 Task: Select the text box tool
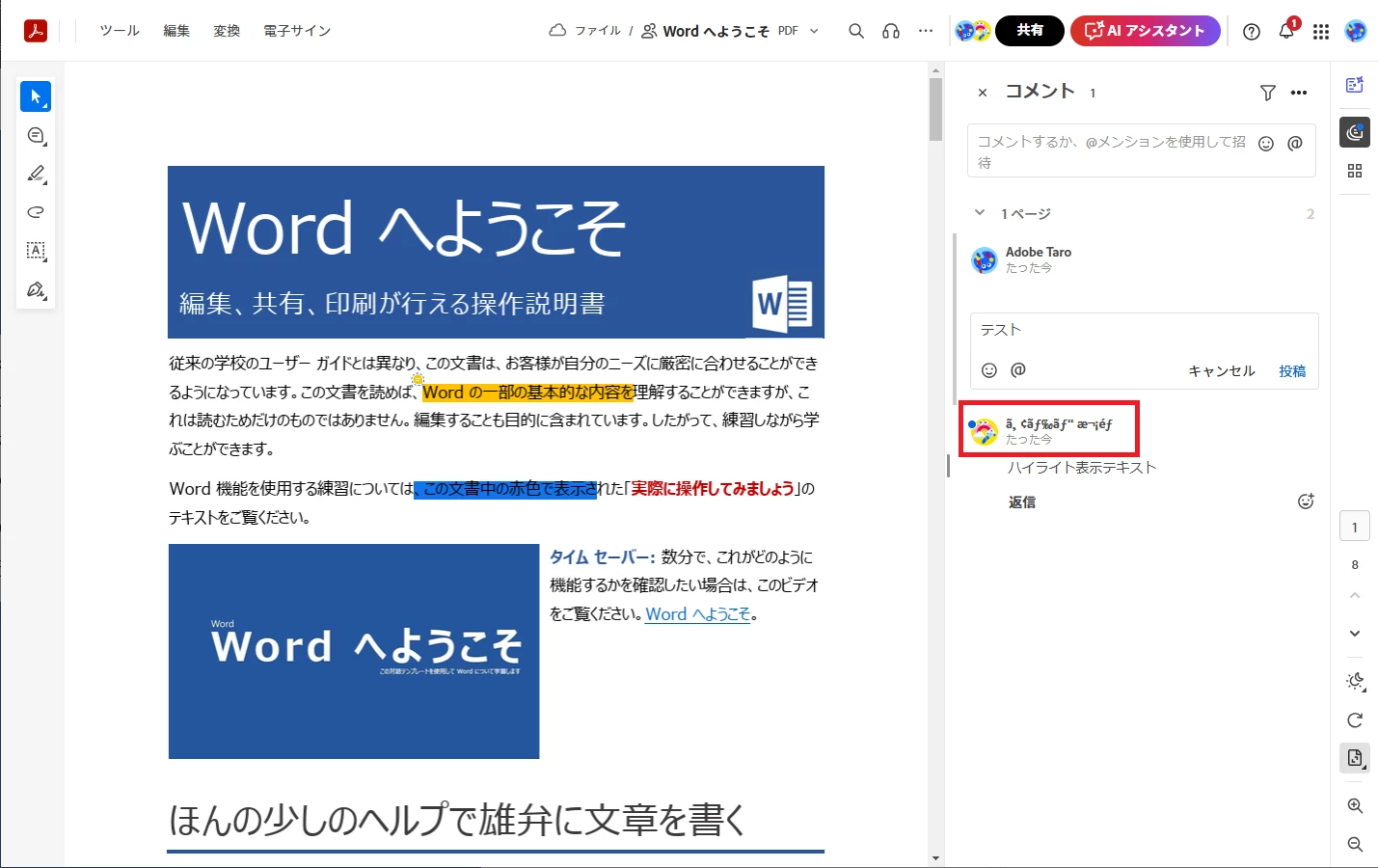tap(36, 251)
